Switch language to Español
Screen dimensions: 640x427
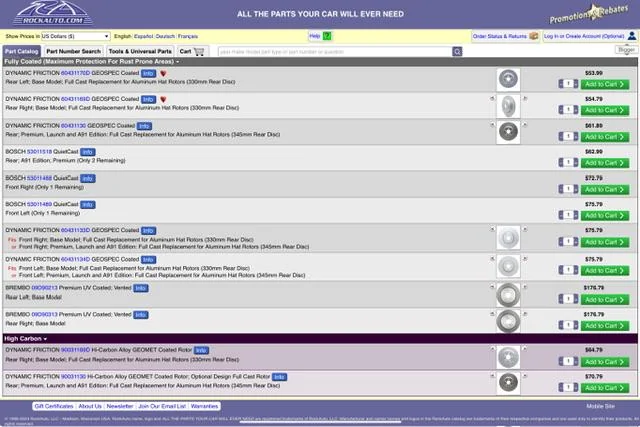(x=144, y=36)
